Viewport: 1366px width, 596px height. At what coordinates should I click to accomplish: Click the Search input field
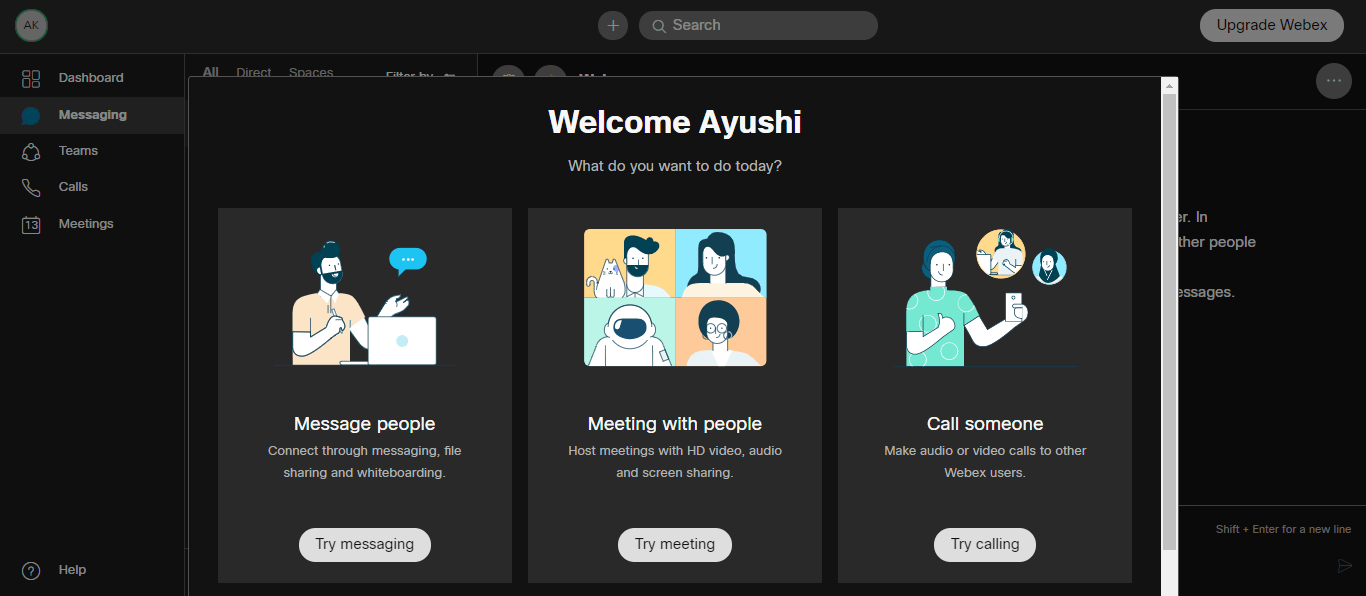coord(758,25)
